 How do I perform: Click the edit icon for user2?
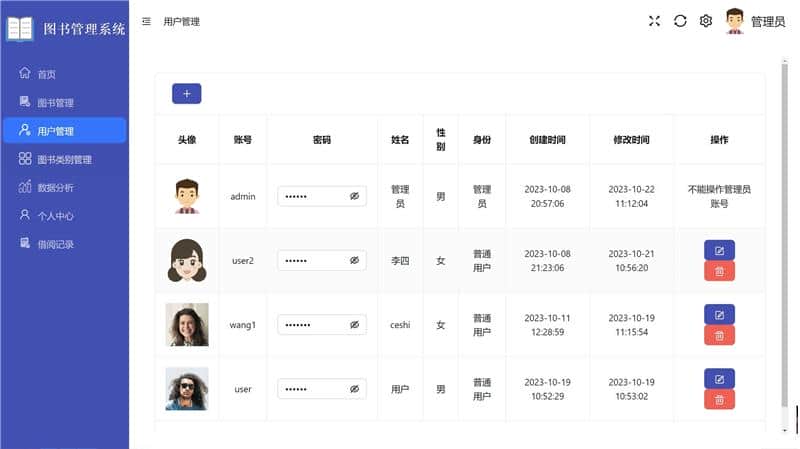pos(719,251)
